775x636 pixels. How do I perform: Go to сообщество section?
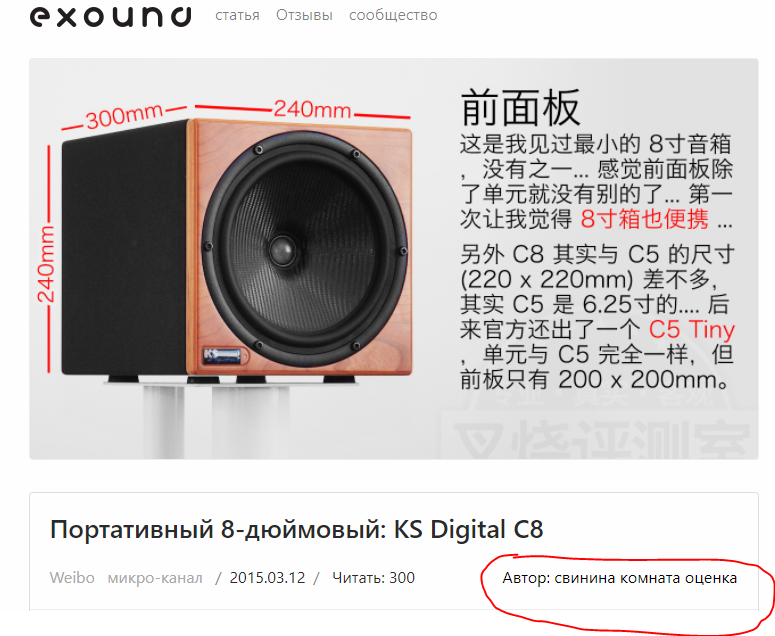click(x=393, y=15)
